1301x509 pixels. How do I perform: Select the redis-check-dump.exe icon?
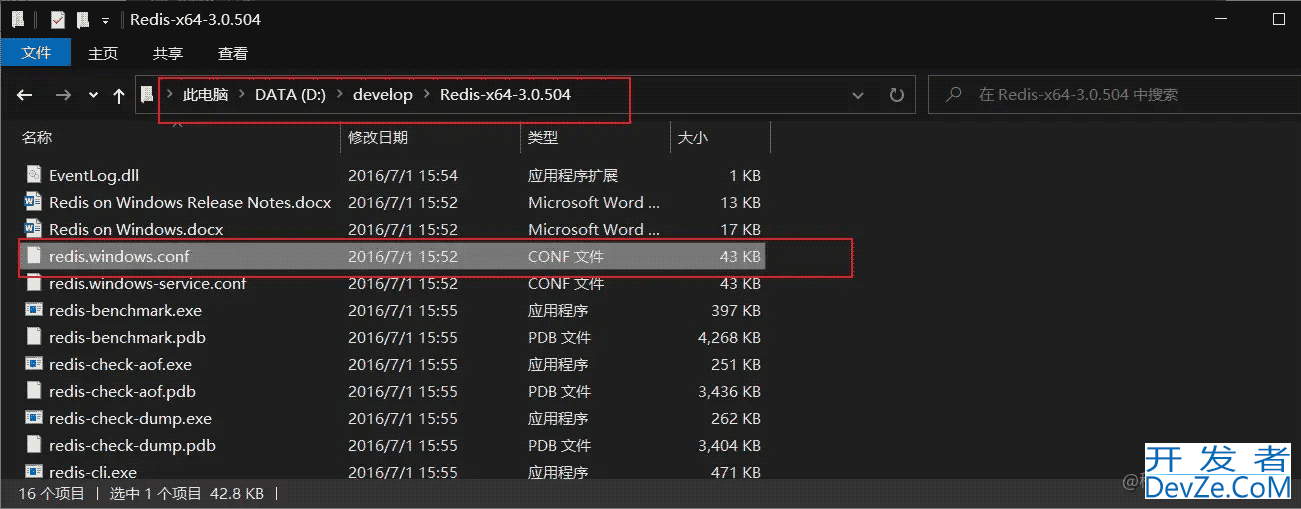pyautogui.click(x=34, y=418)
